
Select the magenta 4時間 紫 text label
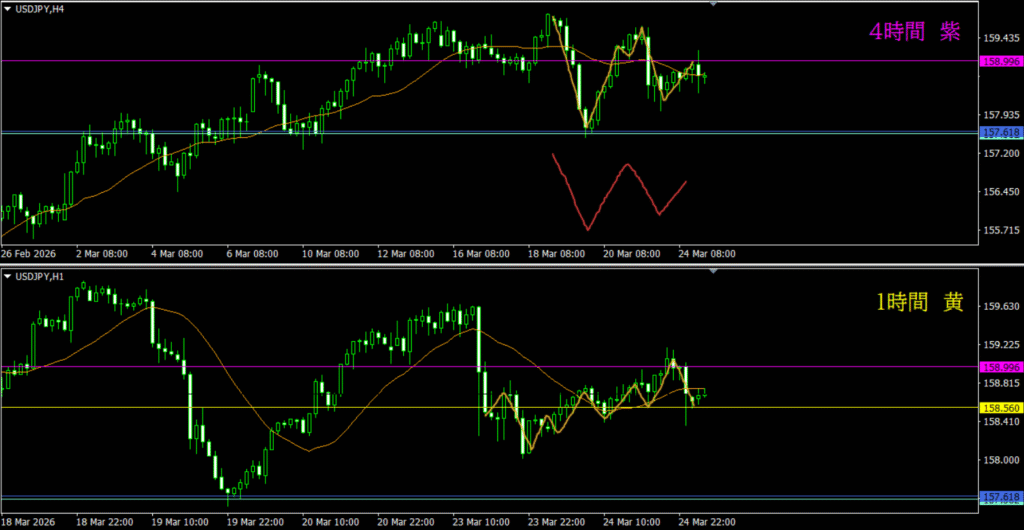(x=914, y=32)
